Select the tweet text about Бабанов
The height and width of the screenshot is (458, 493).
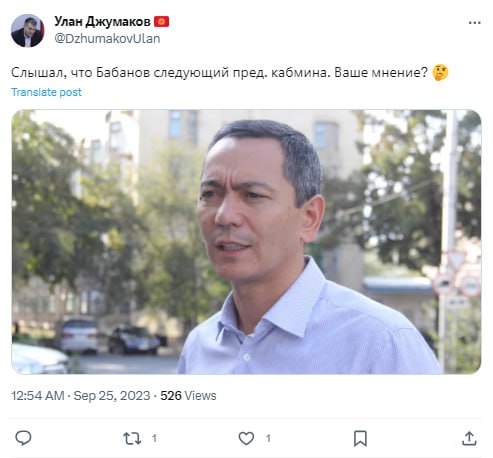[219, 72]
